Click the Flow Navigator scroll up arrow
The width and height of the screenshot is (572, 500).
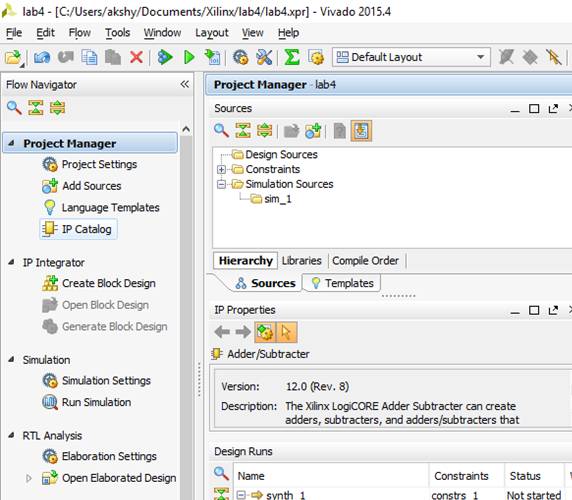[186, 129]
